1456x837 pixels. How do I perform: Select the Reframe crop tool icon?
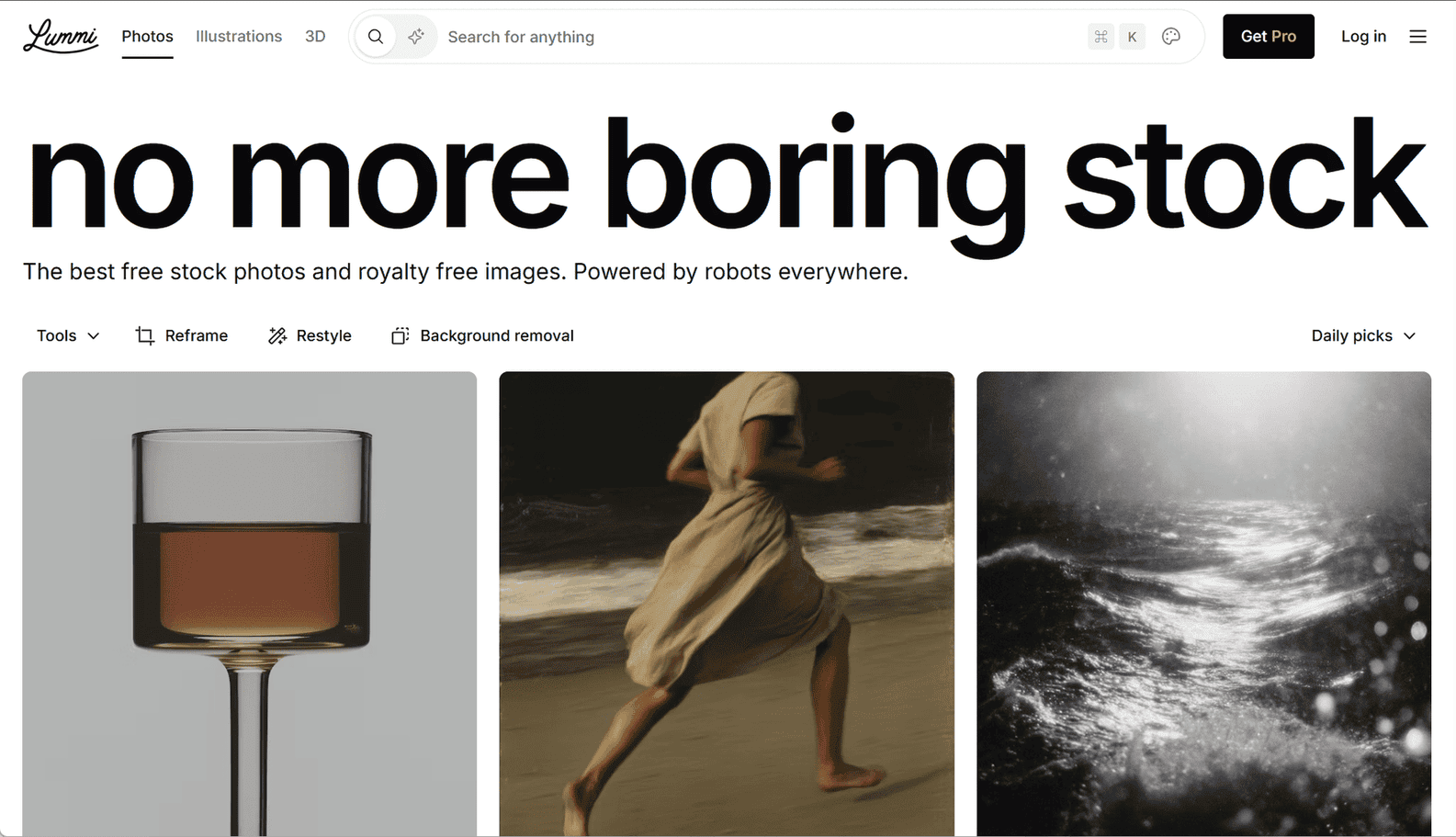(145, 335)
